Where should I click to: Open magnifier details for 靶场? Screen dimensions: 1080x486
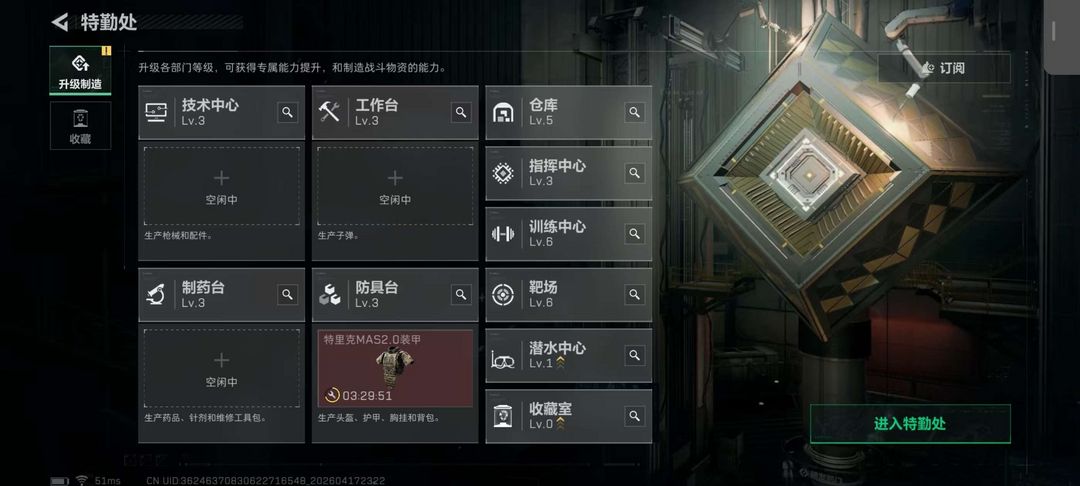pos(634,295)
